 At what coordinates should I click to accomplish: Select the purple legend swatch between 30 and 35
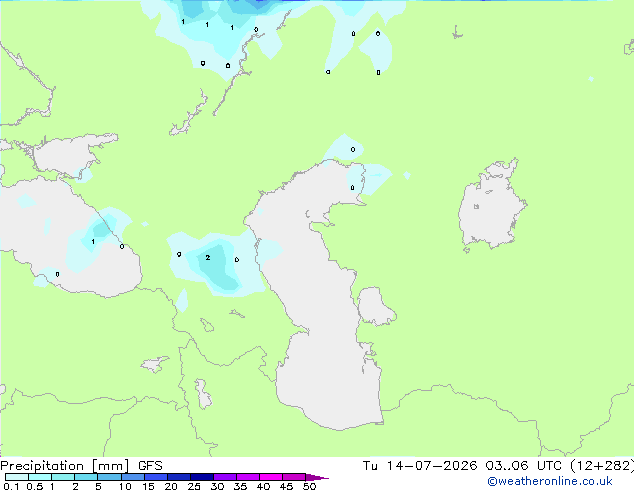[224, 477]
